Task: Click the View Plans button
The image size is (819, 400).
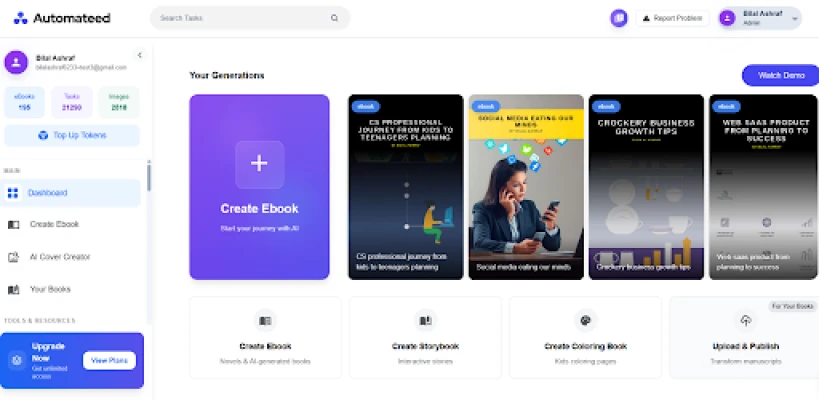Action: pos(109,360)
